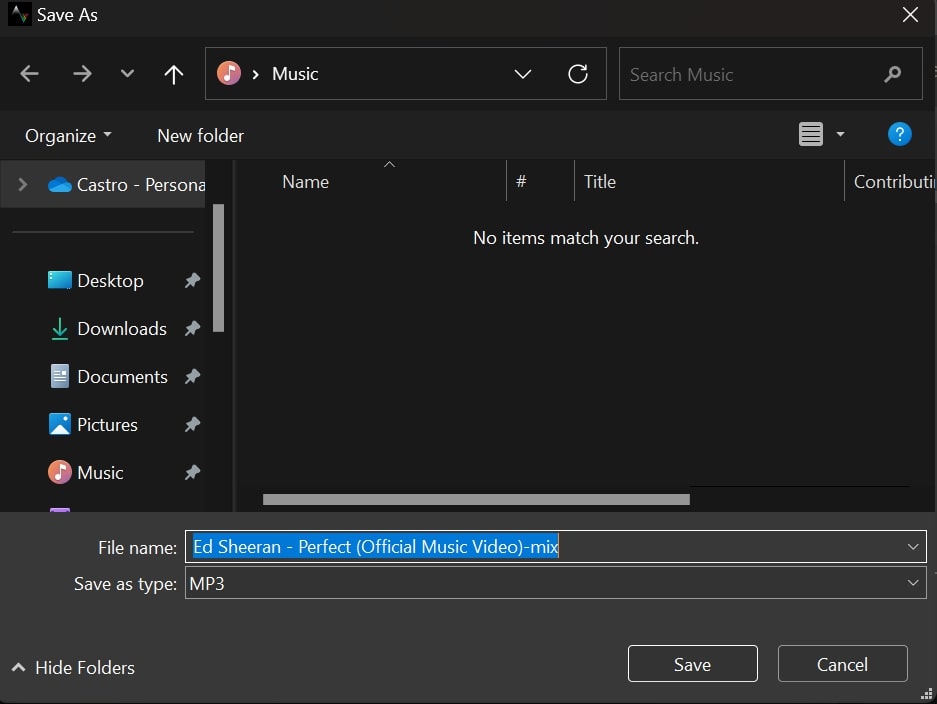Screen dimensions: 937x704
Task: Collapse the pane with Hide Folders
Action: point(73,667)
